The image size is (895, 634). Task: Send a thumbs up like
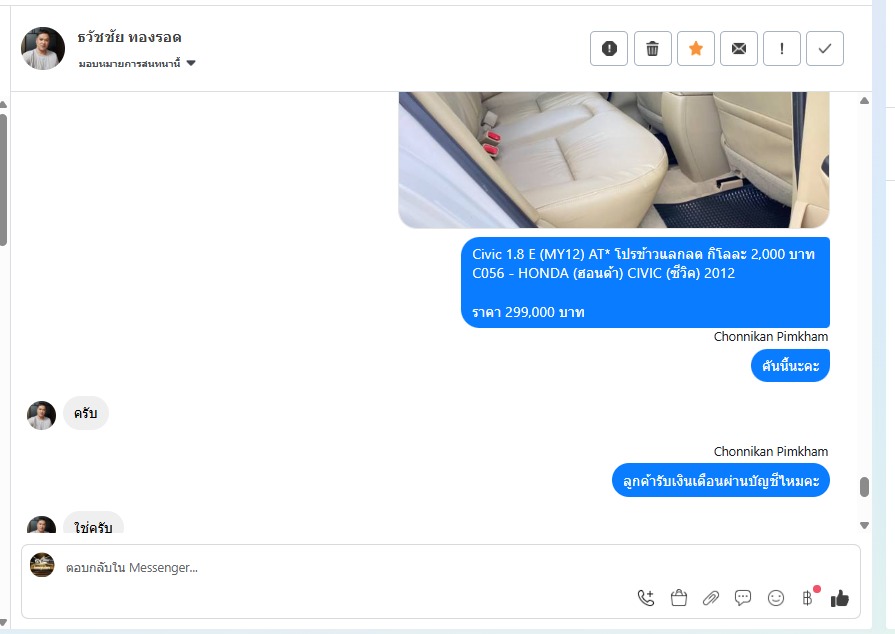(840, 598)
